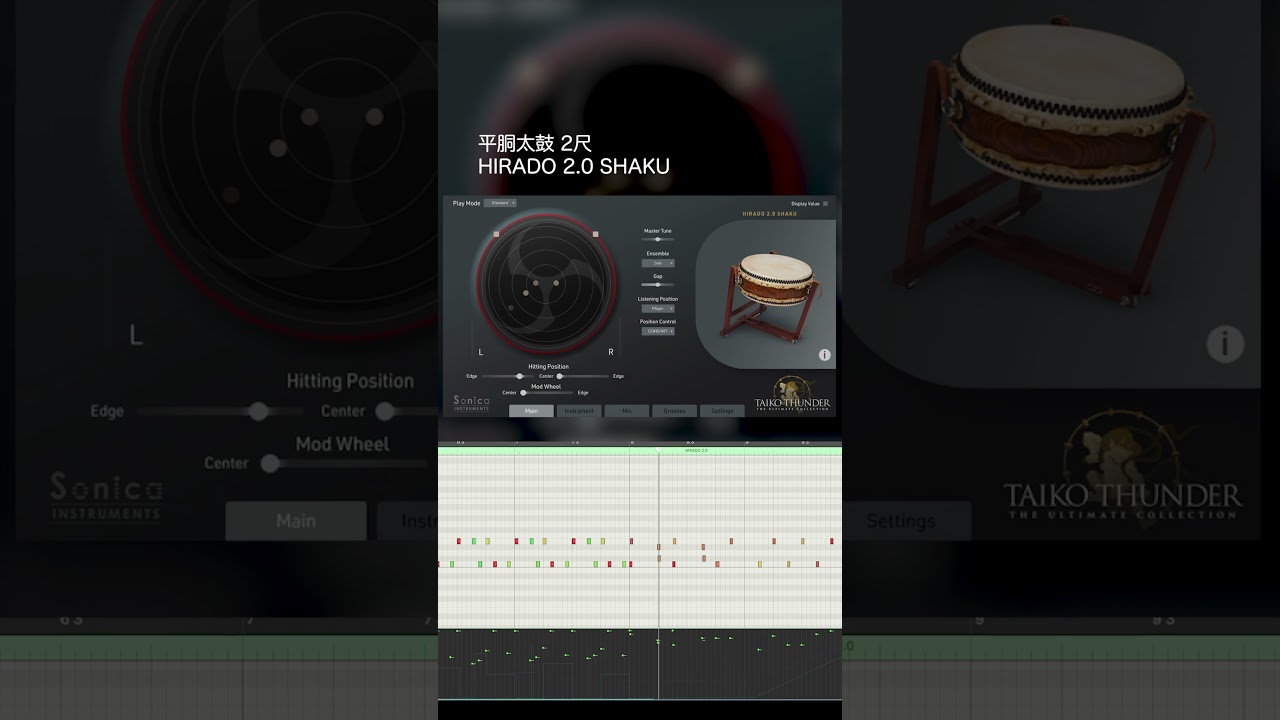Viewport: 1280px width, 720px height.
Task: Click the lowest hit-point dot on the drum pad
Action: [511, 308]
